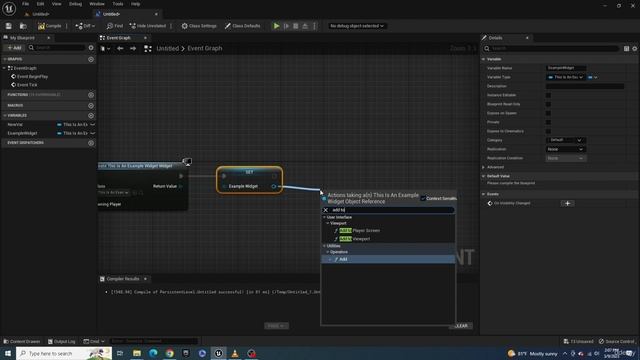Click the Stop simulation button
The height and width of the screenshot is (360, 640).
pos(296,26)
